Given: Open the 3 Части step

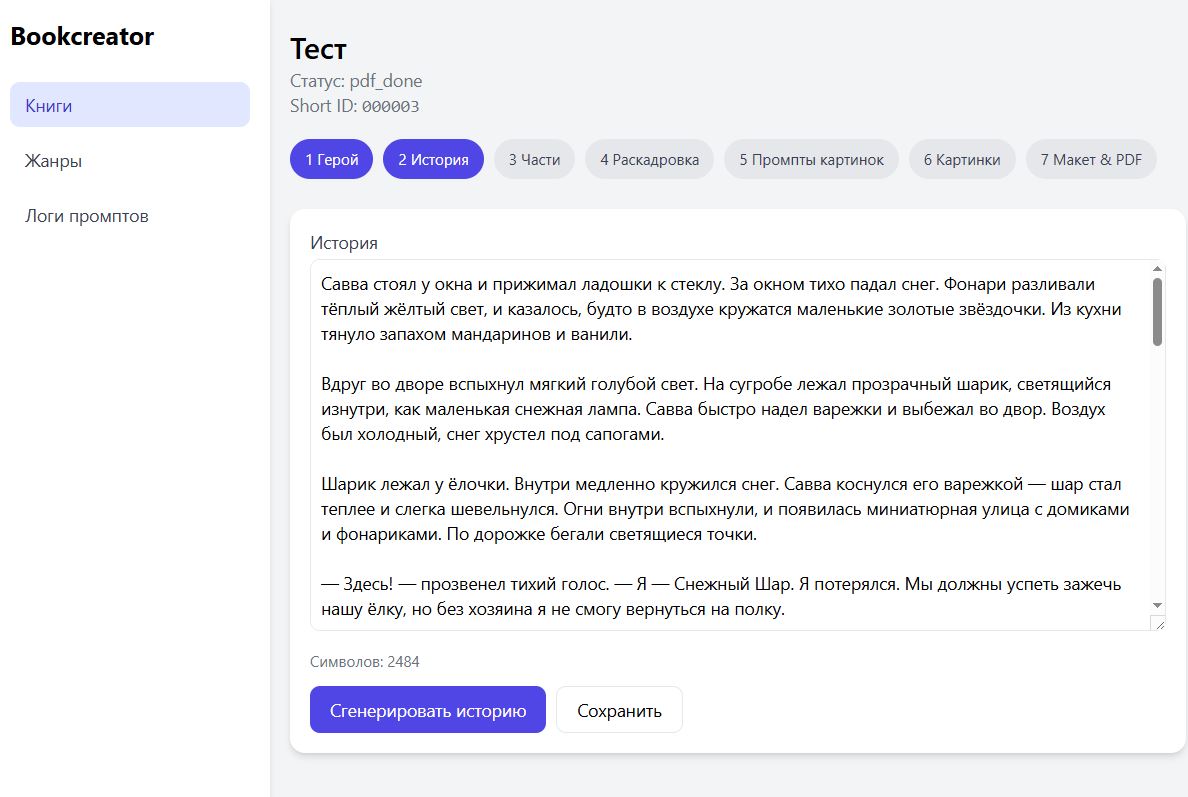Looking at the screenshot, I should (534, 159).
